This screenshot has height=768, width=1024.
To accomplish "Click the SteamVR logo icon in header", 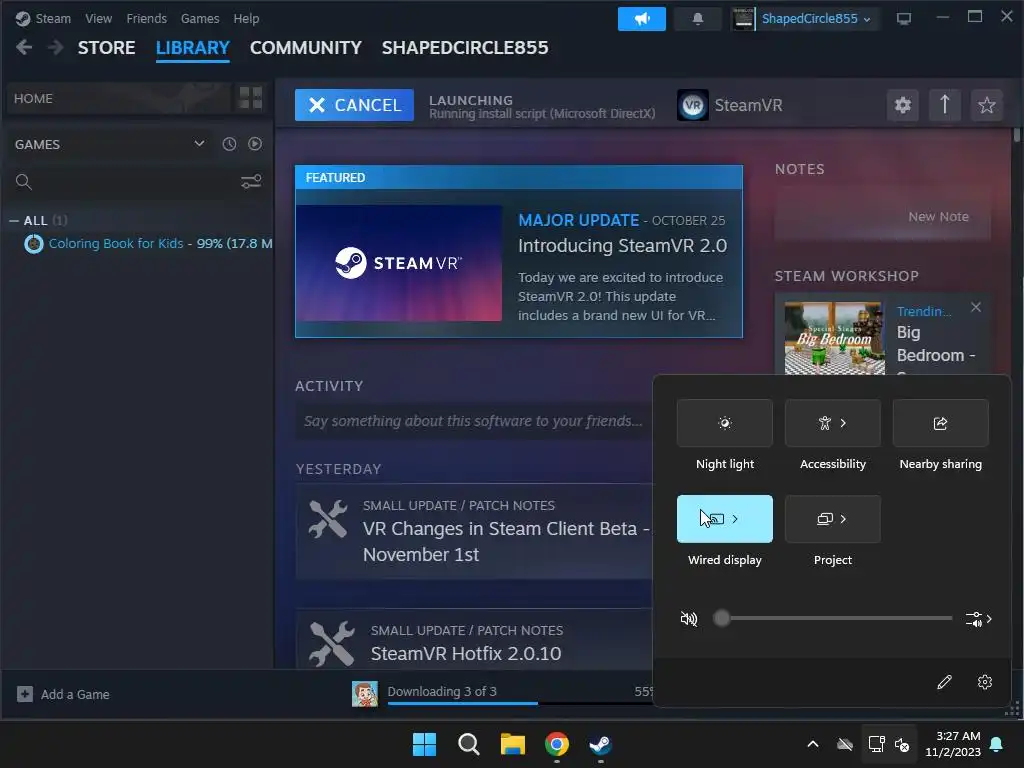I will [x=693, y=105].
